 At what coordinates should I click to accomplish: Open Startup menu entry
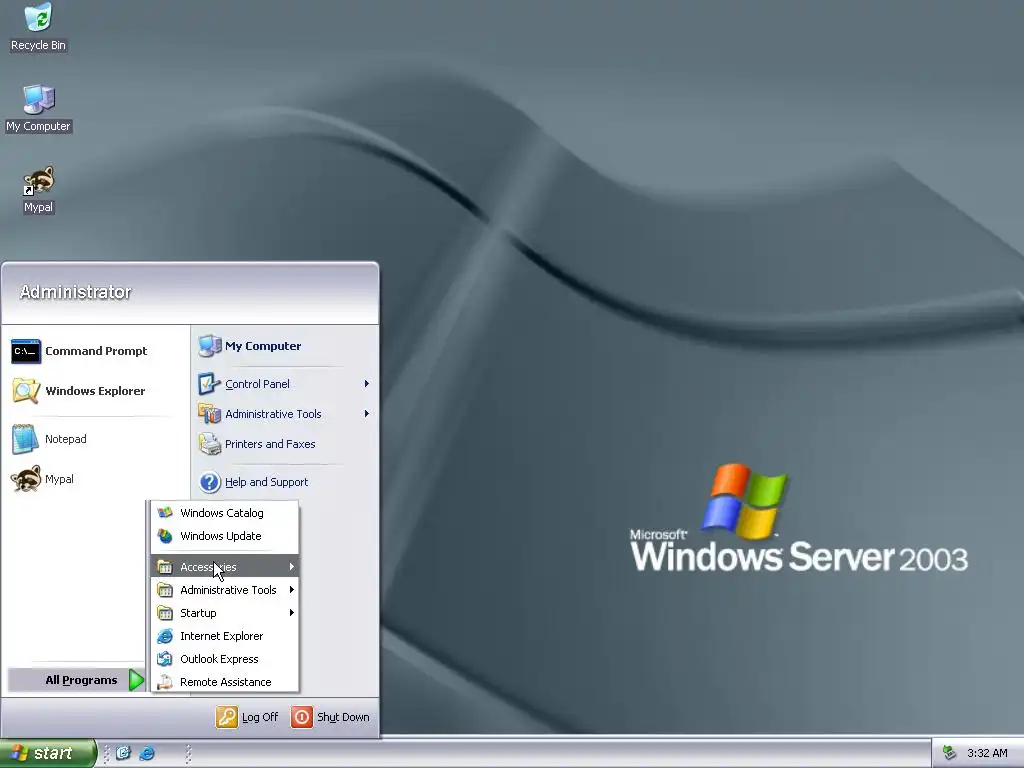click(225, 613)
